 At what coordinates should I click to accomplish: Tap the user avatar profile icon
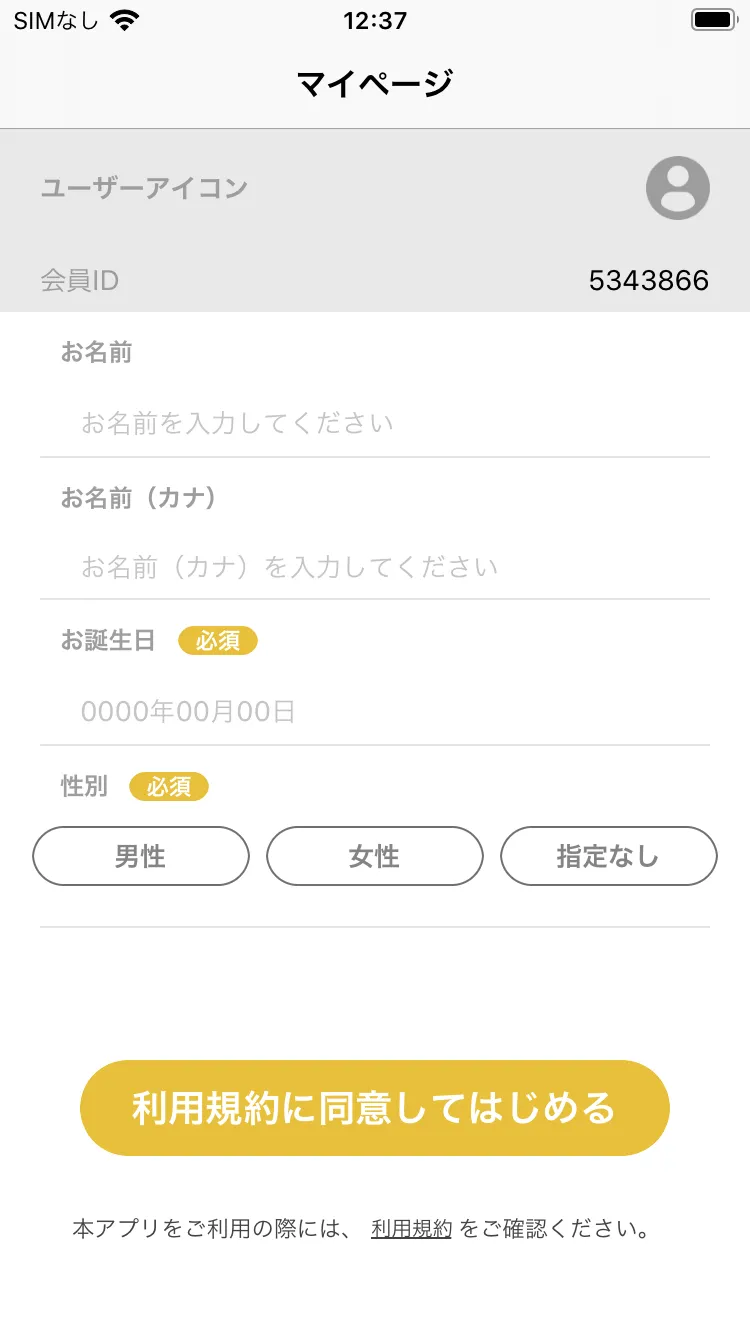tap(677, 188)
